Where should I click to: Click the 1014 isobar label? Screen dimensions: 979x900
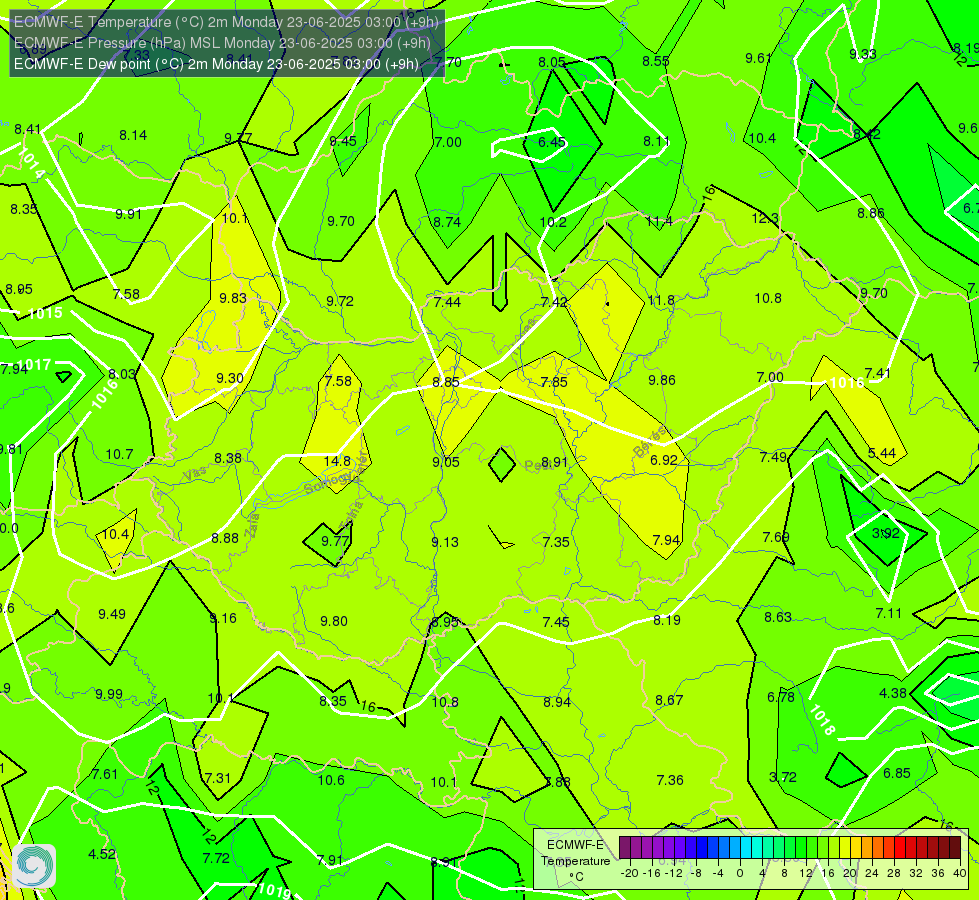pos(30,163)
